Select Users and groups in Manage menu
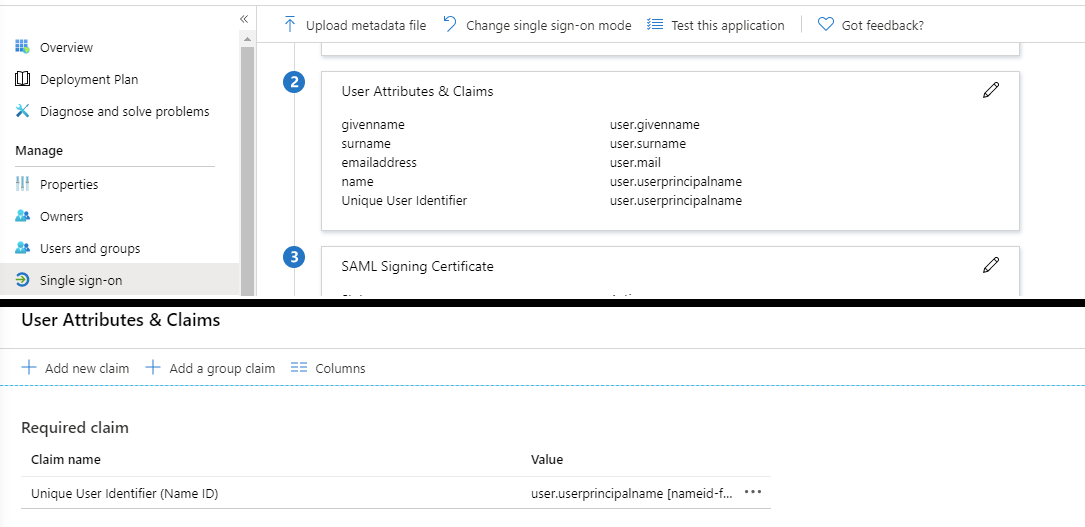1085x527 pixels. pos(89,248)
